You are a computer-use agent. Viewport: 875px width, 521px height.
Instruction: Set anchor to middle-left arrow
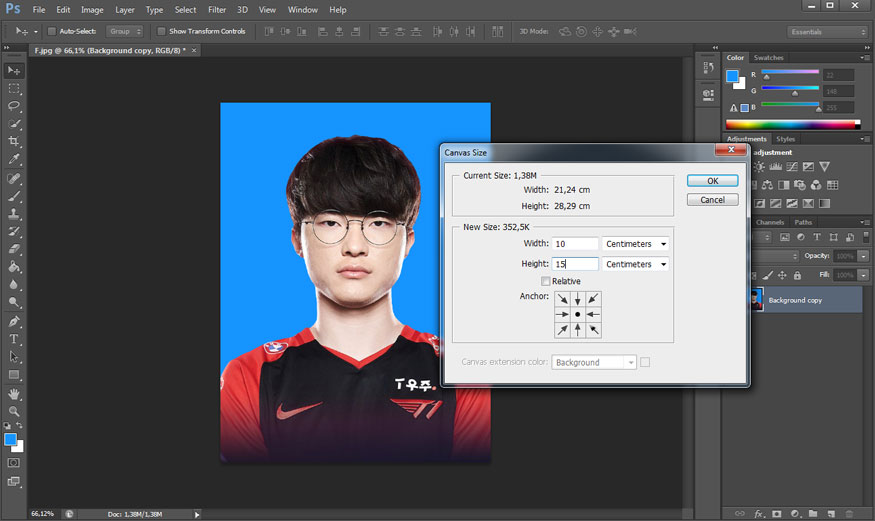point(562,315)
